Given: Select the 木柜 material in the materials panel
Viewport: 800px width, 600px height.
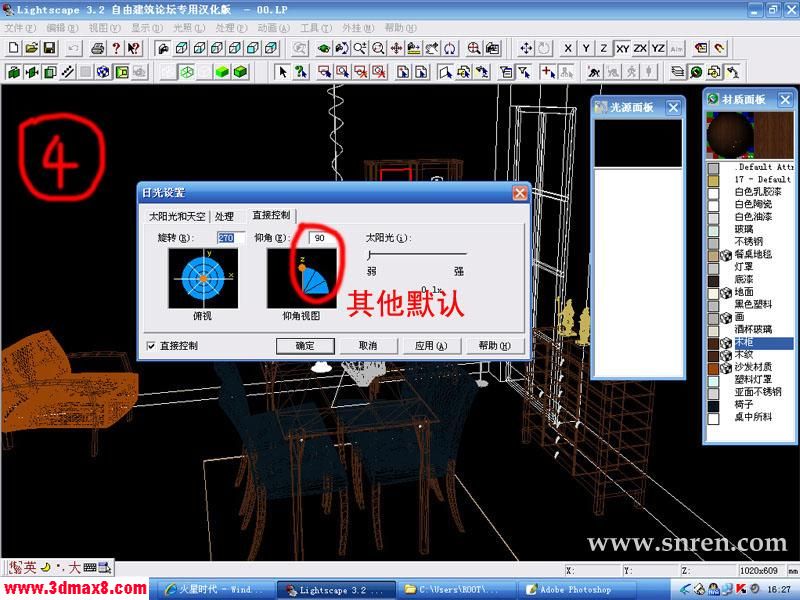Looking at the screenshot, I should coord(750,342).
